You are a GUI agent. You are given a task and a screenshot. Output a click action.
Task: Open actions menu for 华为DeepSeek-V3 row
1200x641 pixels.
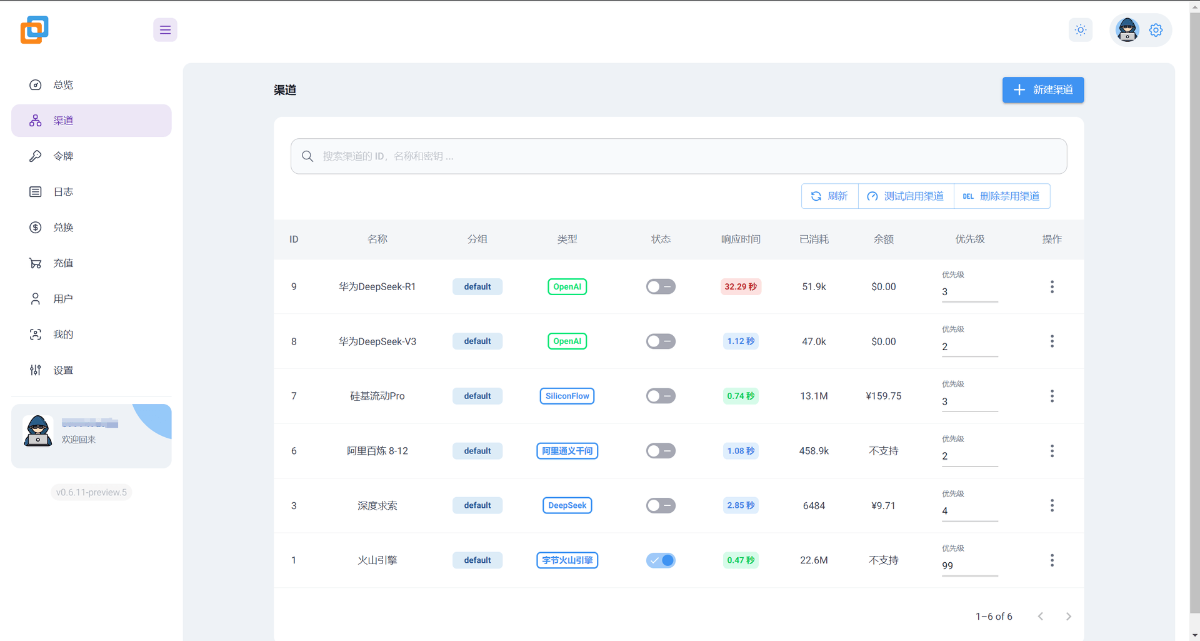(1052, 341)
